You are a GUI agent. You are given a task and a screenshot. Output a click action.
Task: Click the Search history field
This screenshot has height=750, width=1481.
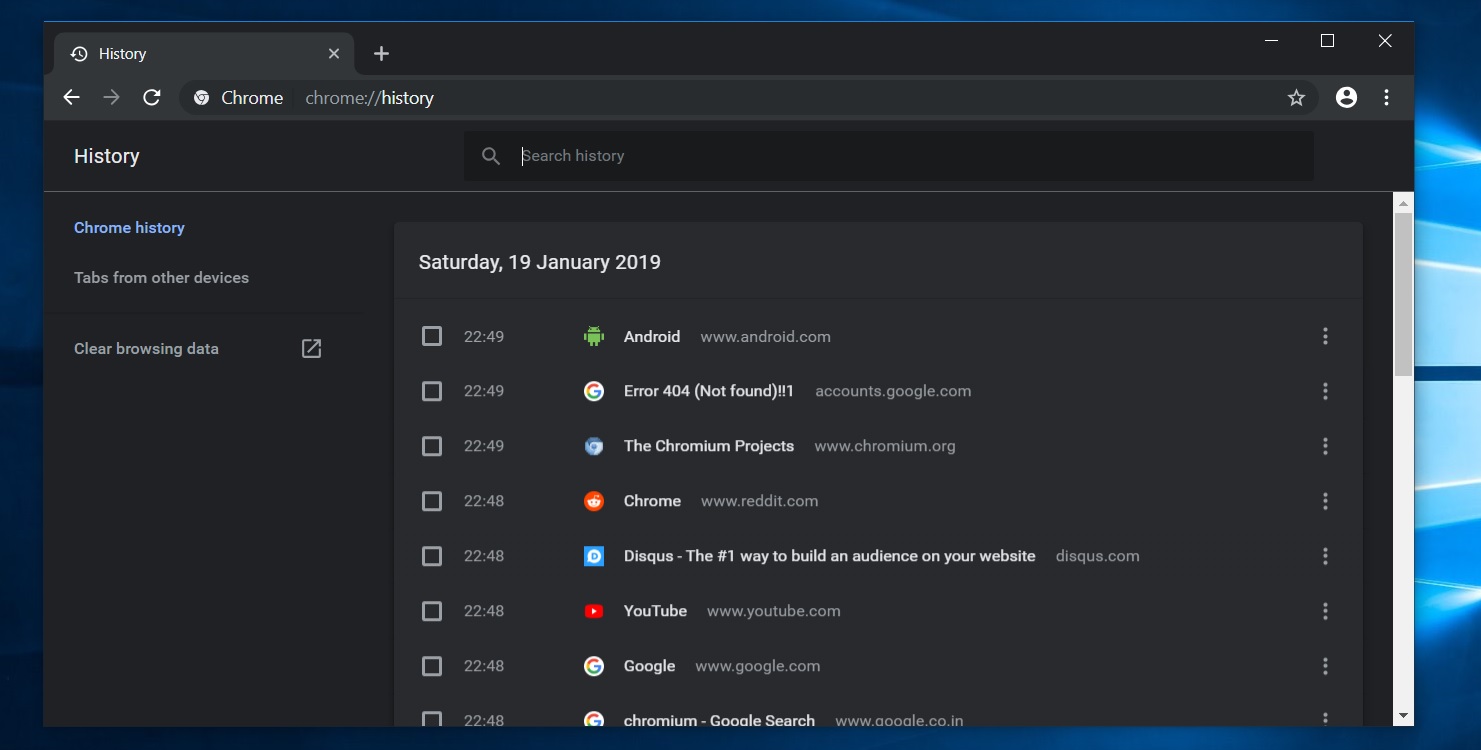(x=889, y=156)
